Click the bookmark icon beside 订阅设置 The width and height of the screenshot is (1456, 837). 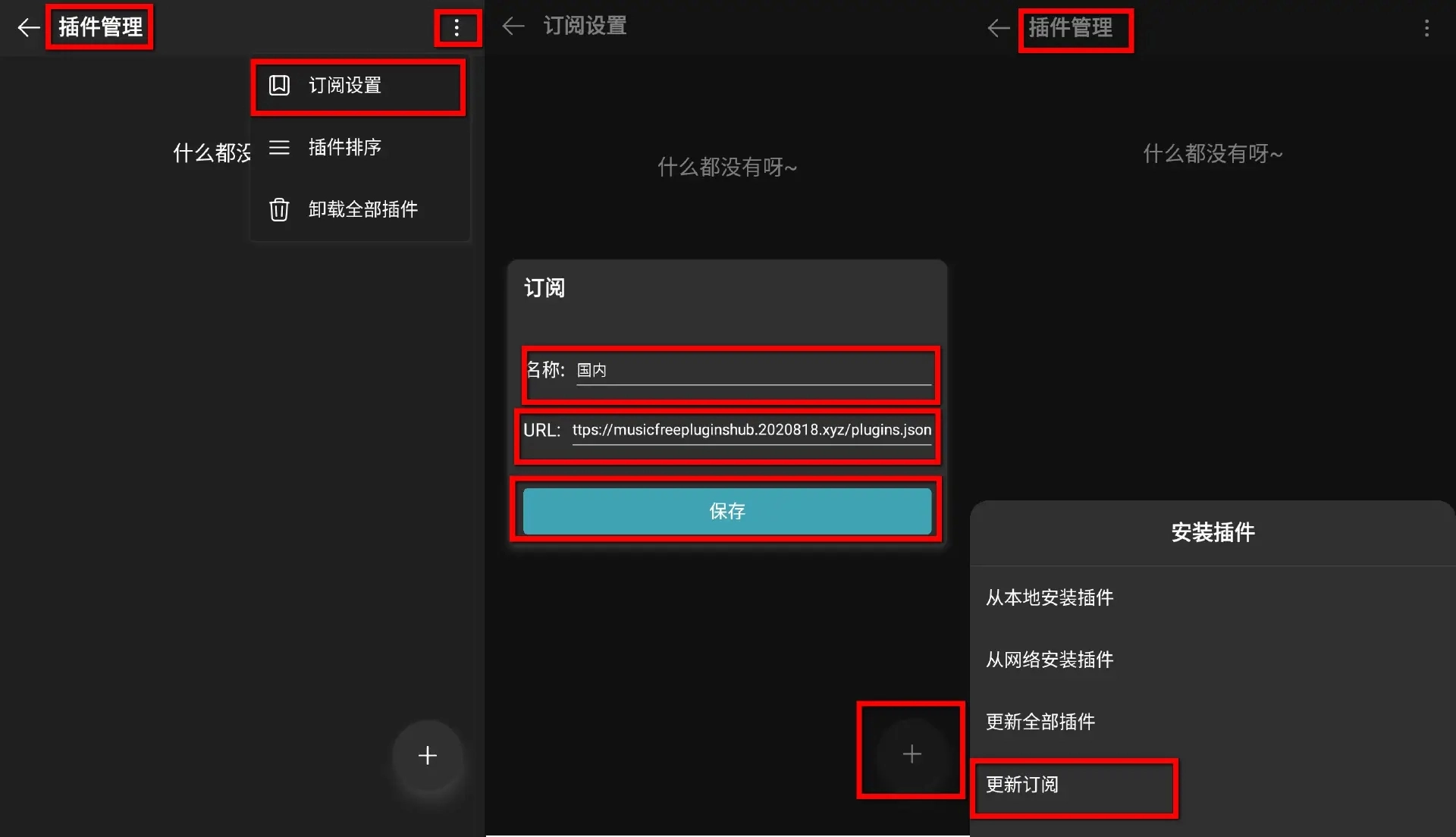coord(279,85)
